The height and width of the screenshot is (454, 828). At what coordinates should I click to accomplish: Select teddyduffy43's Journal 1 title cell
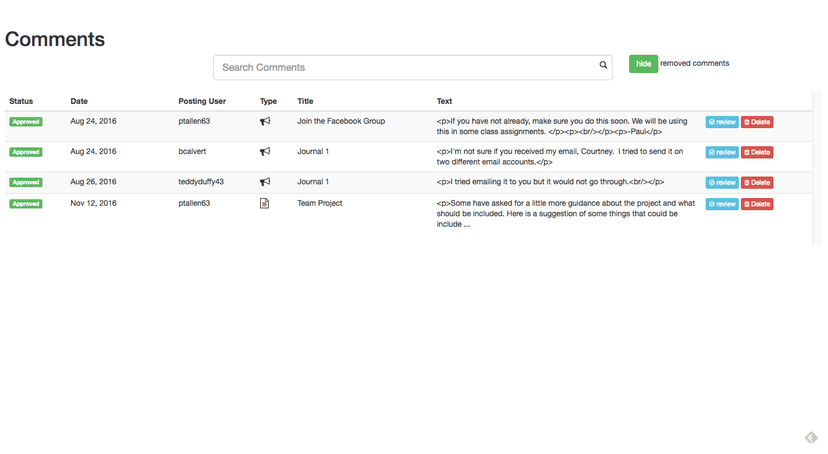coord(313,182)
